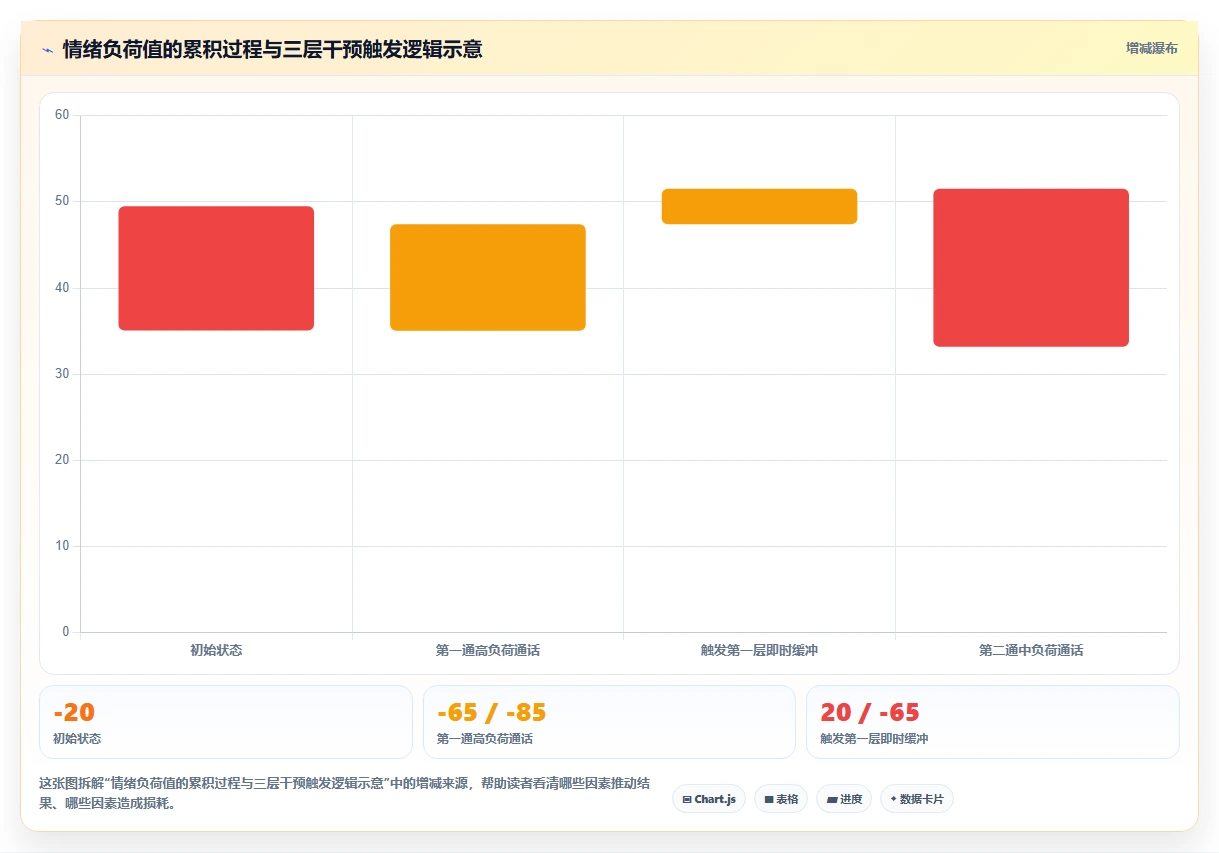The image size is (1219, 853).
Task: Click the red 第二通中负荷通话 bar
Action: point(1031,267)
